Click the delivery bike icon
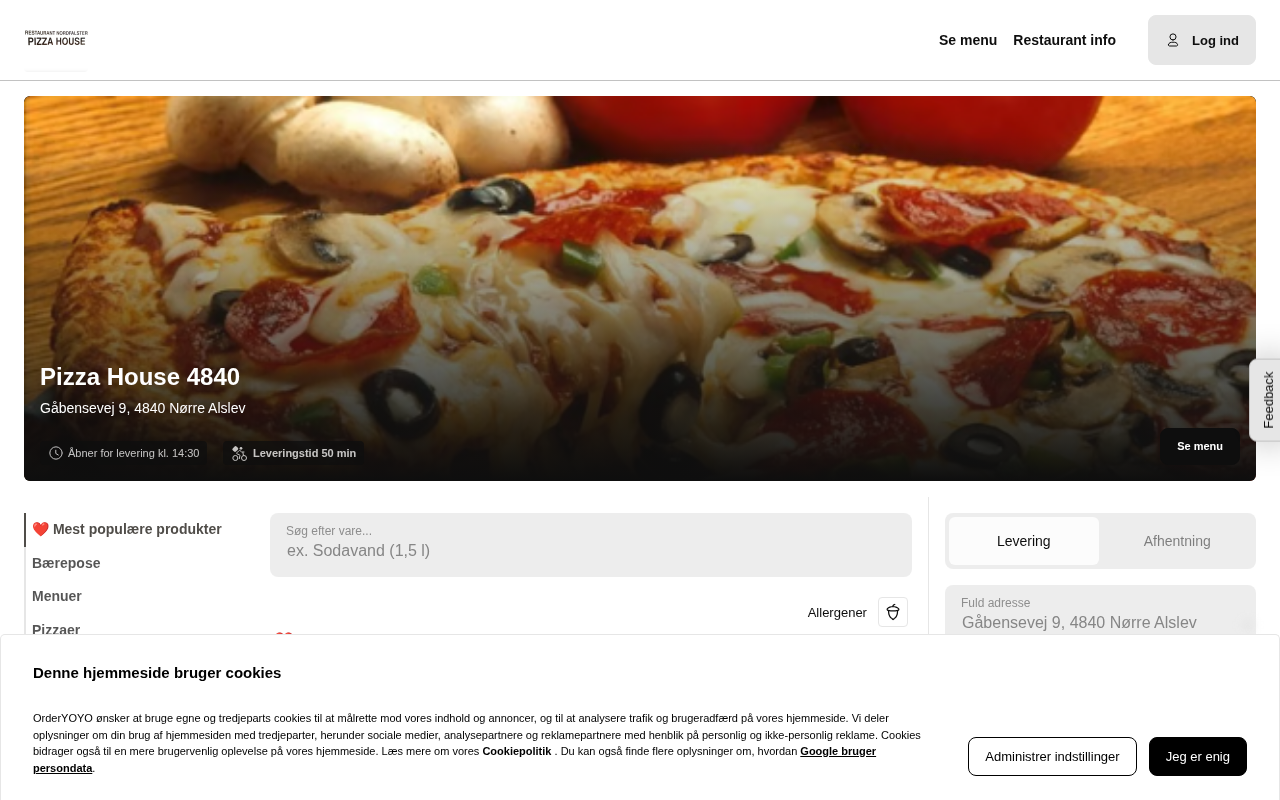 point(239,453)
